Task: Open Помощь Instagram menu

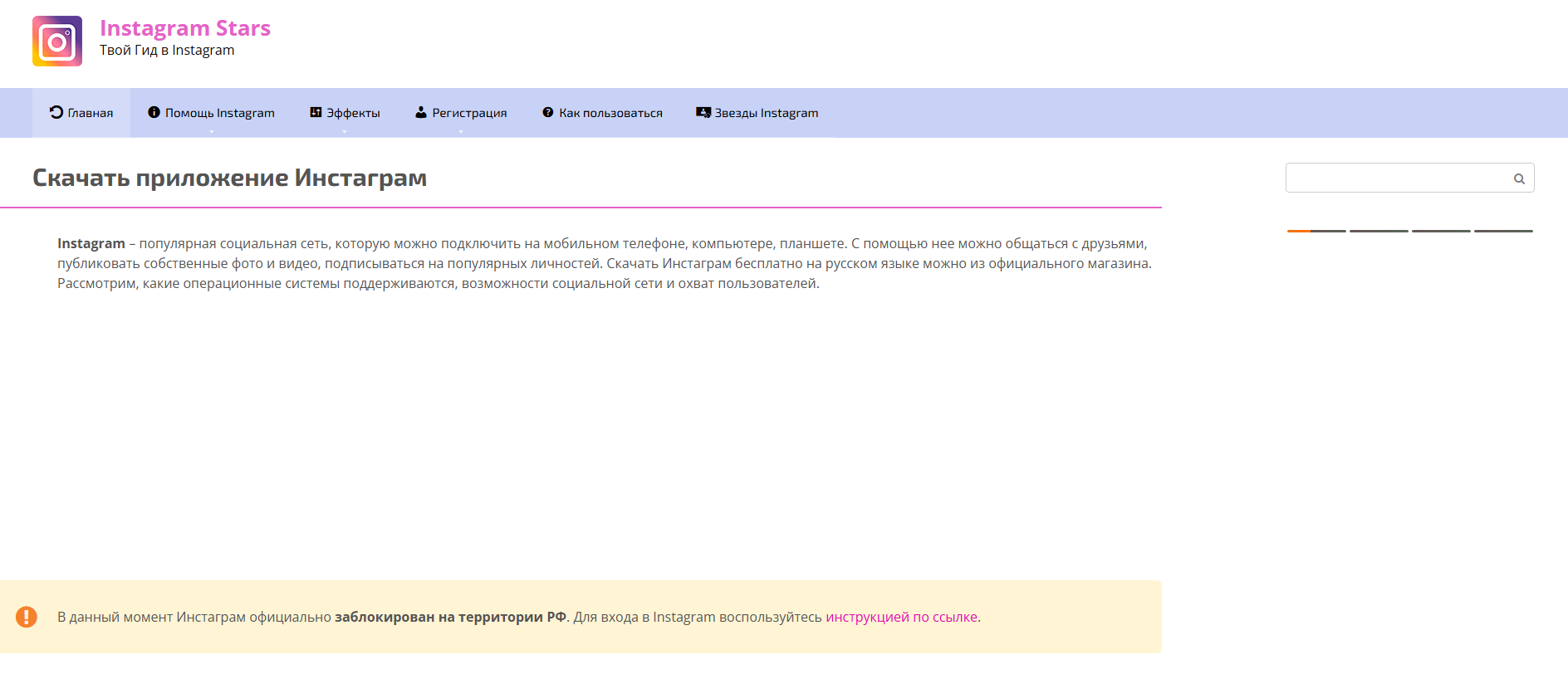Action: click(212, 113)
